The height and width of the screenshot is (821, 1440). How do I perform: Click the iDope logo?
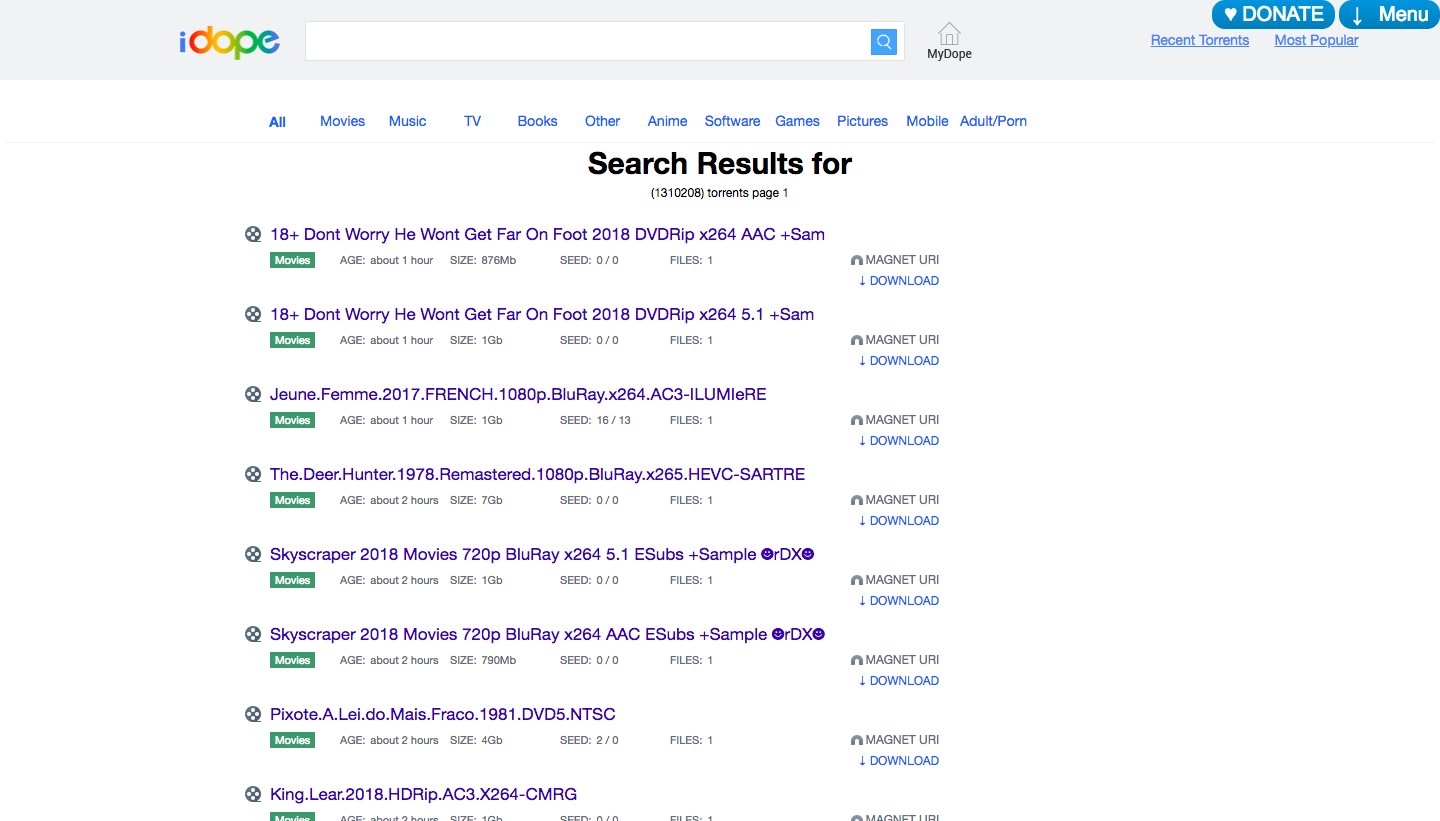230,41
